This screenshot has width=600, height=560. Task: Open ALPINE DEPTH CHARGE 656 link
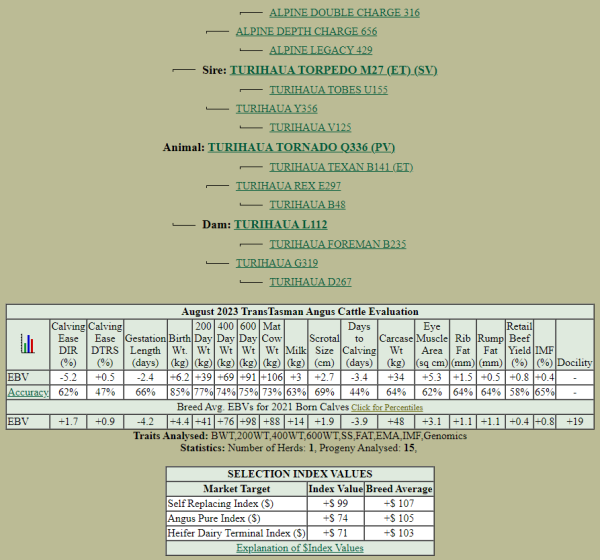pyautogui.click(x=307, y=31)
